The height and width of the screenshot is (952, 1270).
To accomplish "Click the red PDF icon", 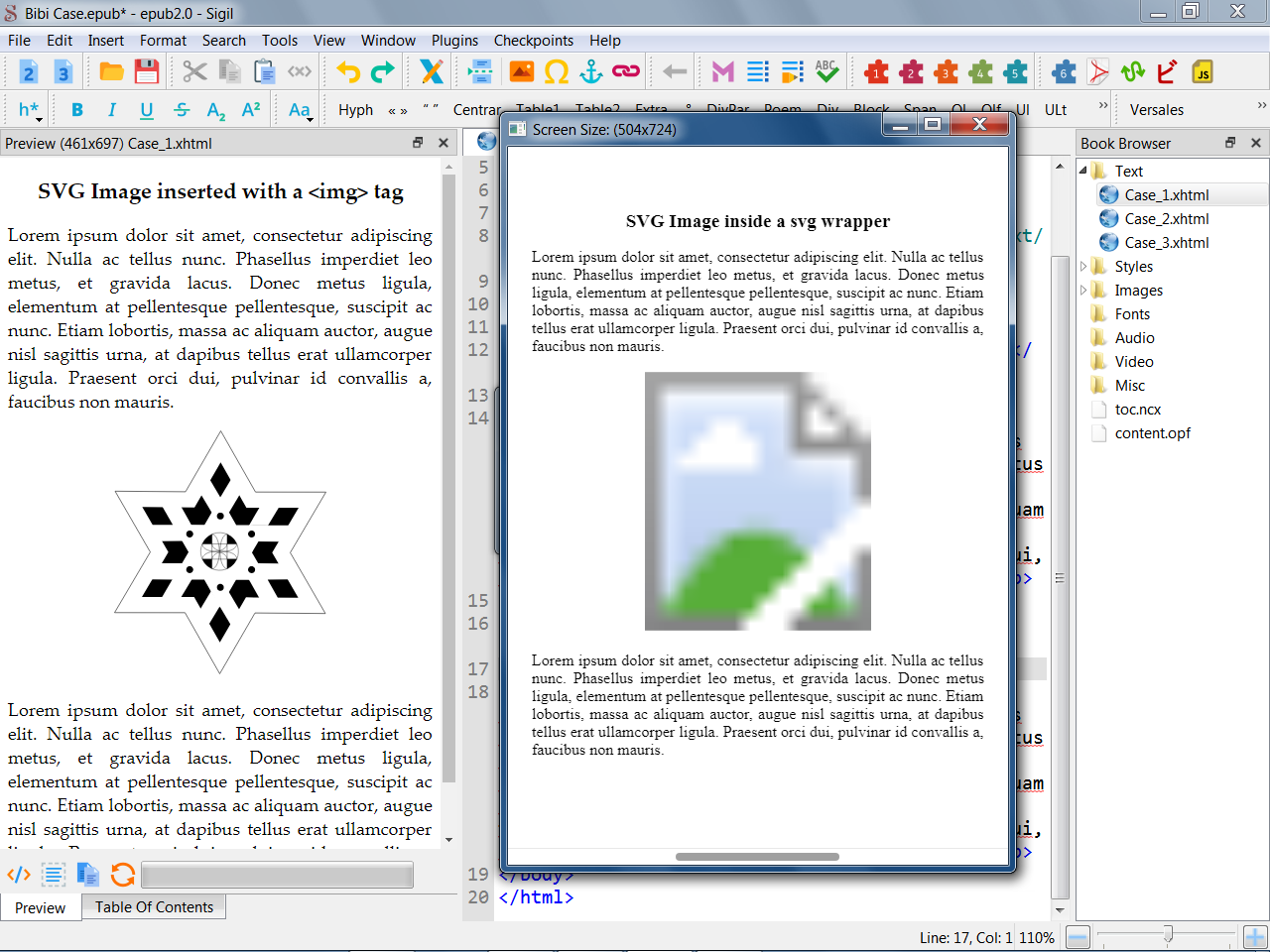I will coord(1098,71).
